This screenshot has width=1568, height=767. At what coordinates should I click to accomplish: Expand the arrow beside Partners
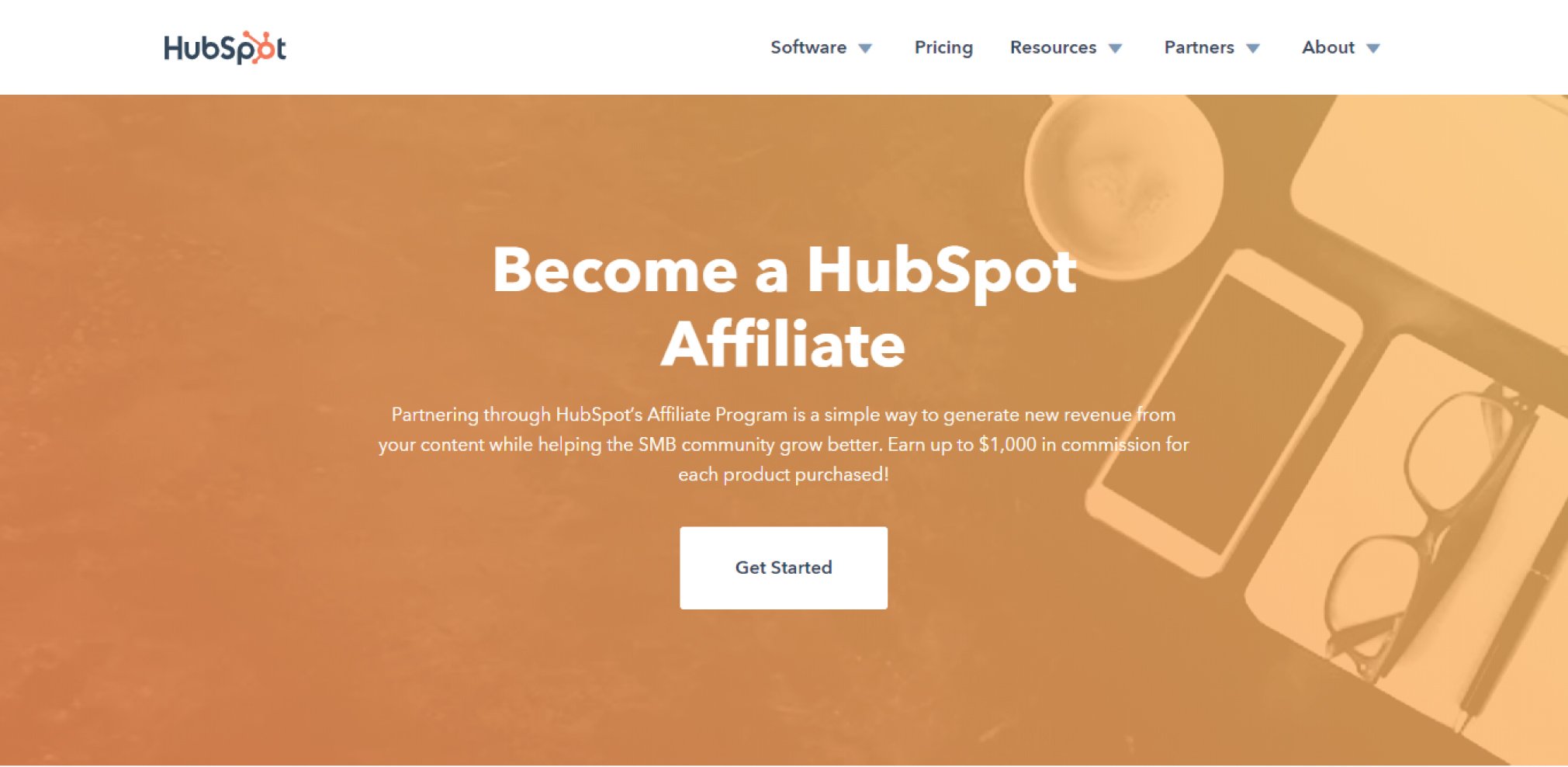pyautogui.click(x=1253, y=49)
